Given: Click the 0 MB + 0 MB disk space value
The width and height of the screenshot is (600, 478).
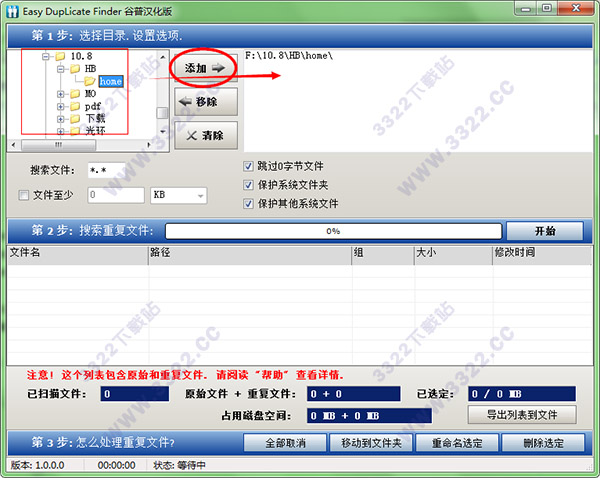Looking at the screenshot, I should point(369,416).
